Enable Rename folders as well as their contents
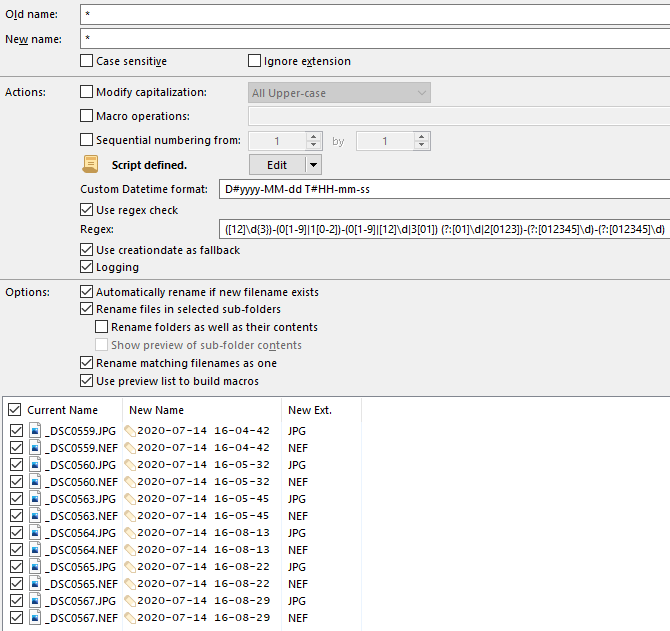Image resolution: width=670 pixels, height=631 pixels. click(101, 326)
